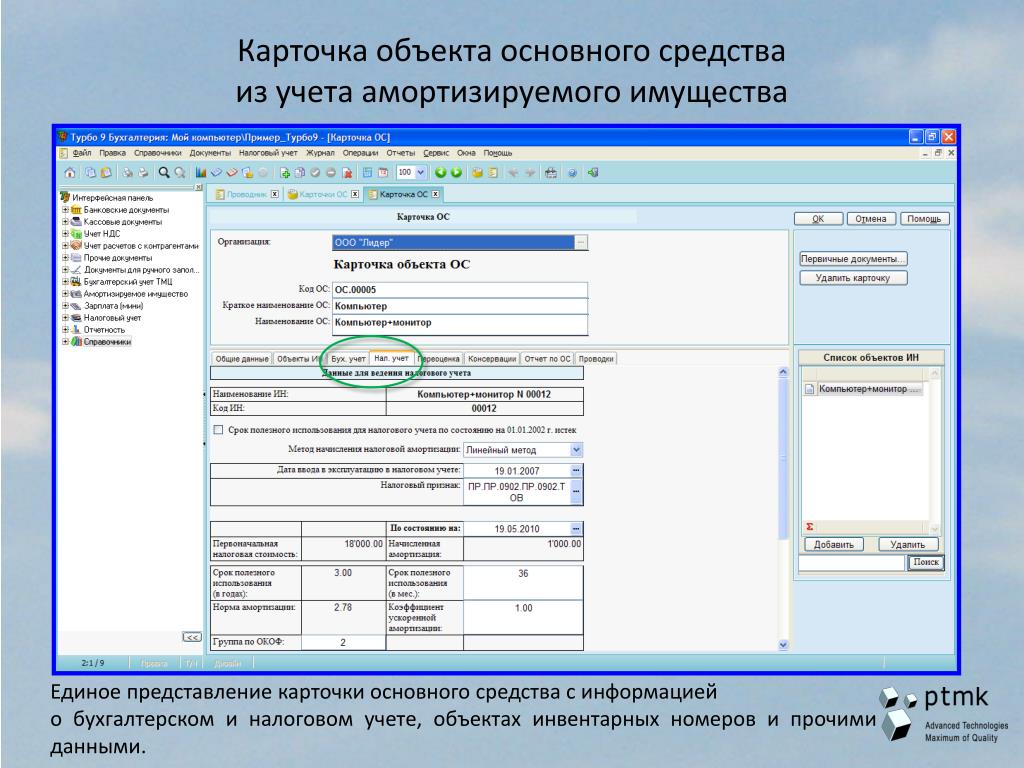Viewport: 1024px width, 768px height.
Task: Click the Отчетность tree icon
Action: [x=76, y=329]
